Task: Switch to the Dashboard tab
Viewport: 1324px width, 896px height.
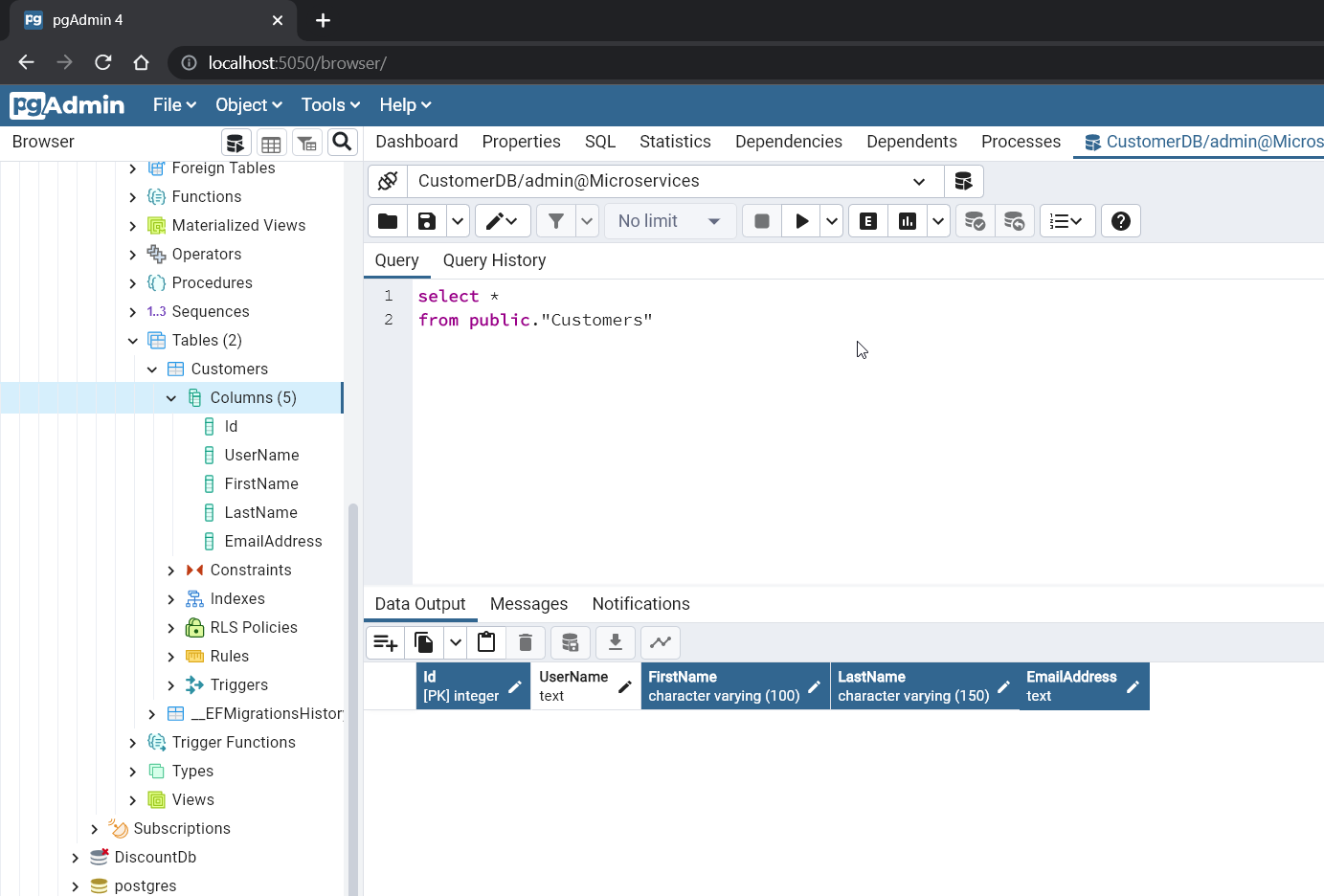Action: tap(416, 142)
